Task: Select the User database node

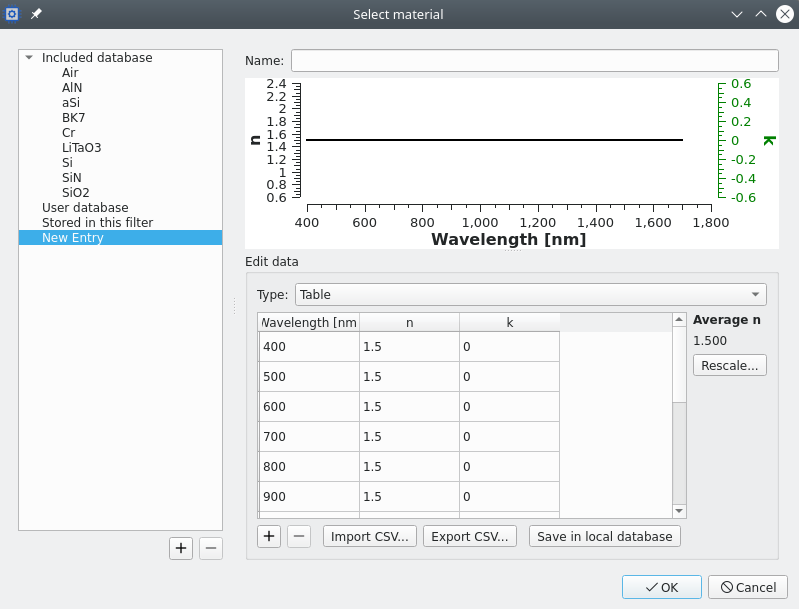Action: [x=85, y=208]
